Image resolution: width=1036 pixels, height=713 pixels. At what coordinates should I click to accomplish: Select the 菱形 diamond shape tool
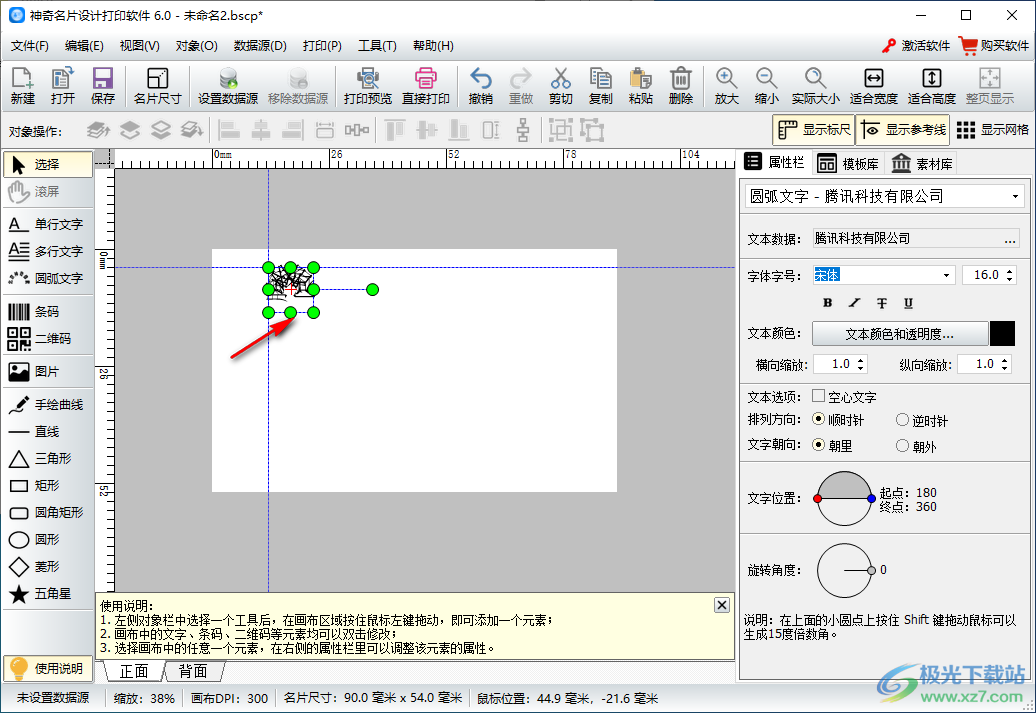pos(48,566)
